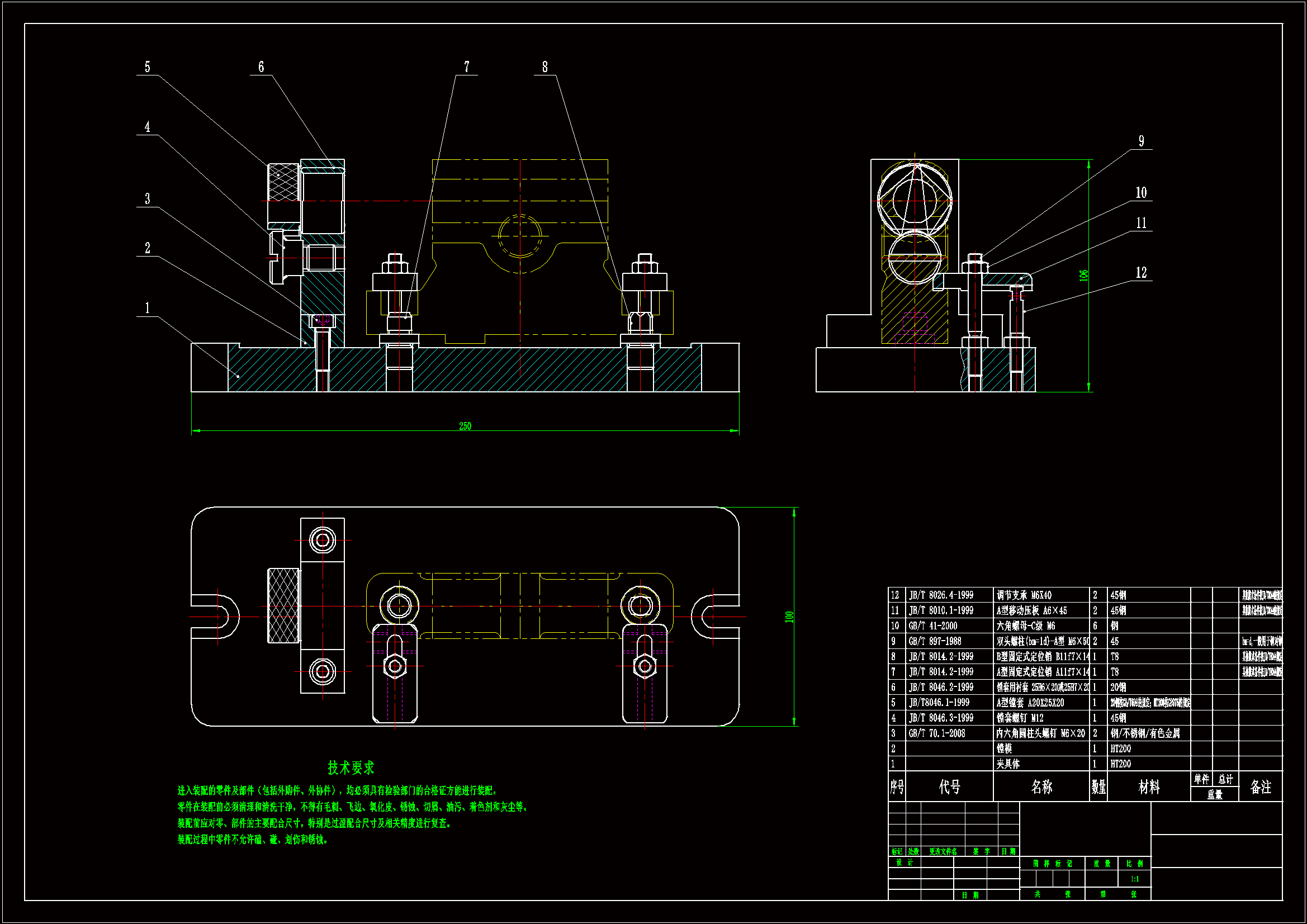
Task: Click the 106 height dimension text
Action: pos(1084,276)
